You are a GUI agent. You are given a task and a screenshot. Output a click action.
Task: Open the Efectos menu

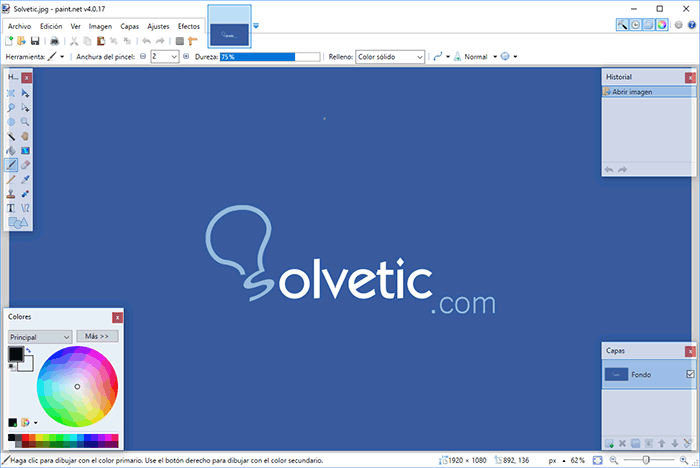tap(189, 26)
